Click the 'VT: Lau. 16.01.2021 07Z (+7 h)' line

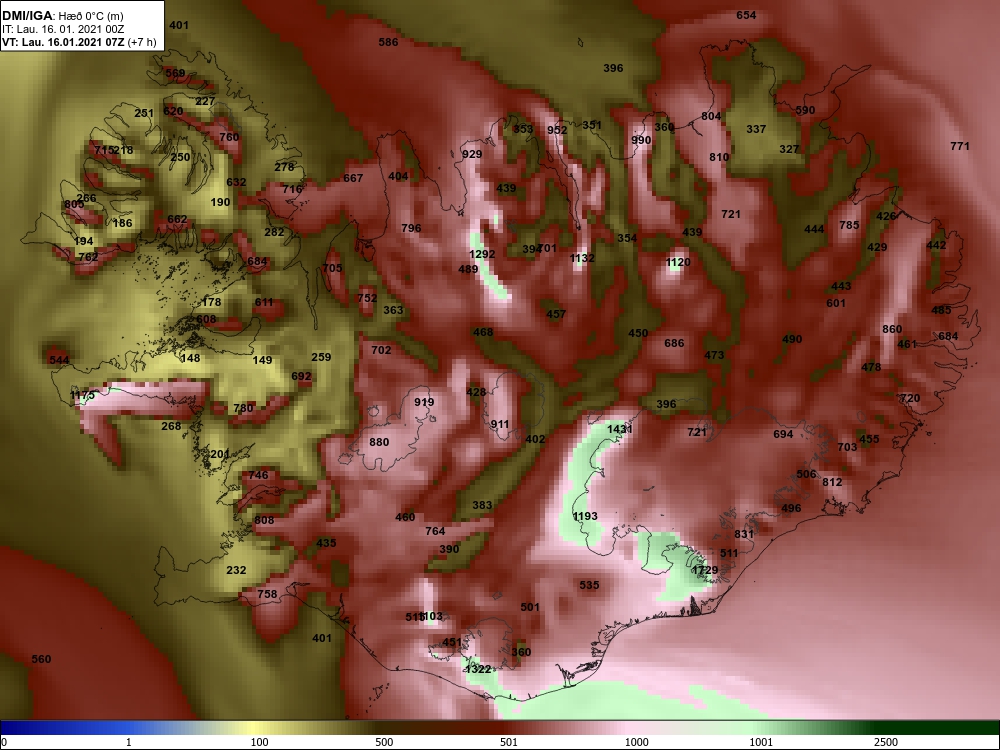[x=79, y=42]
